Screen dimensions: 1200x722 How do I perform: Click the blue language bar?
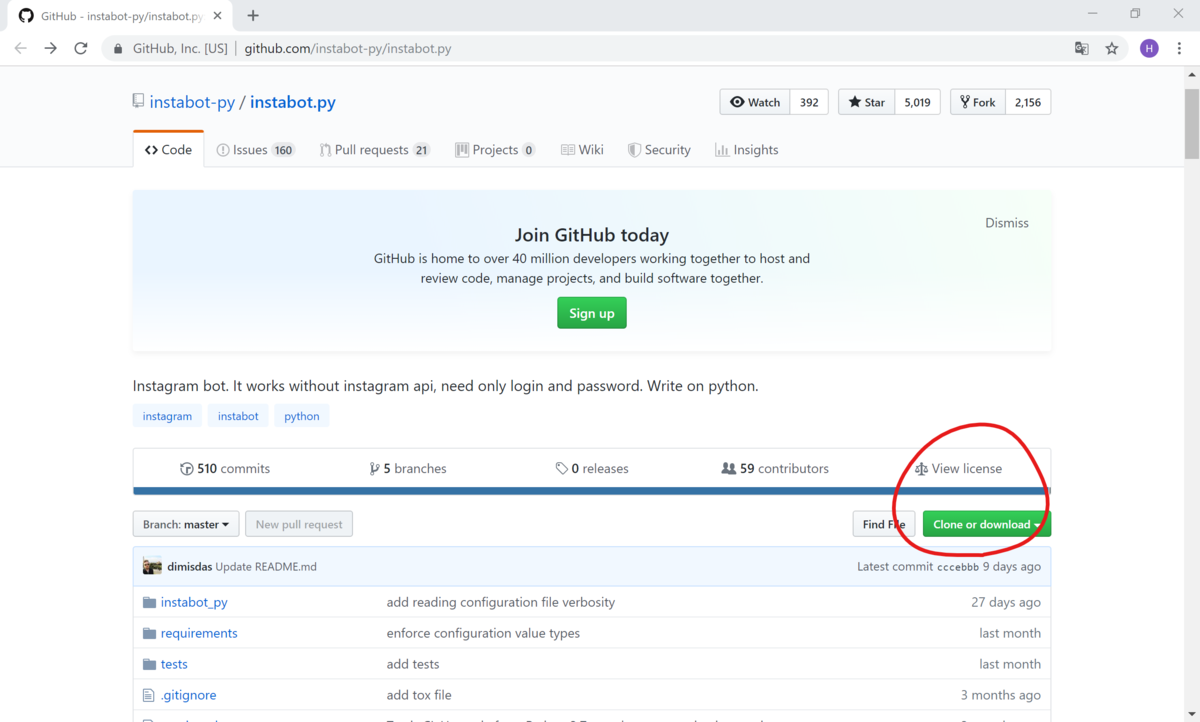(592, 491)
